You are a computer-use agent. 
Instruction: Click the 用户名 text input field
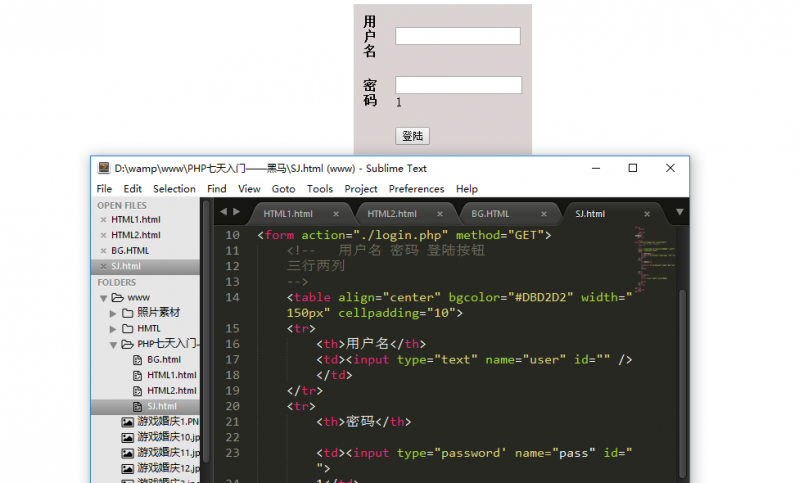(458, 36)
